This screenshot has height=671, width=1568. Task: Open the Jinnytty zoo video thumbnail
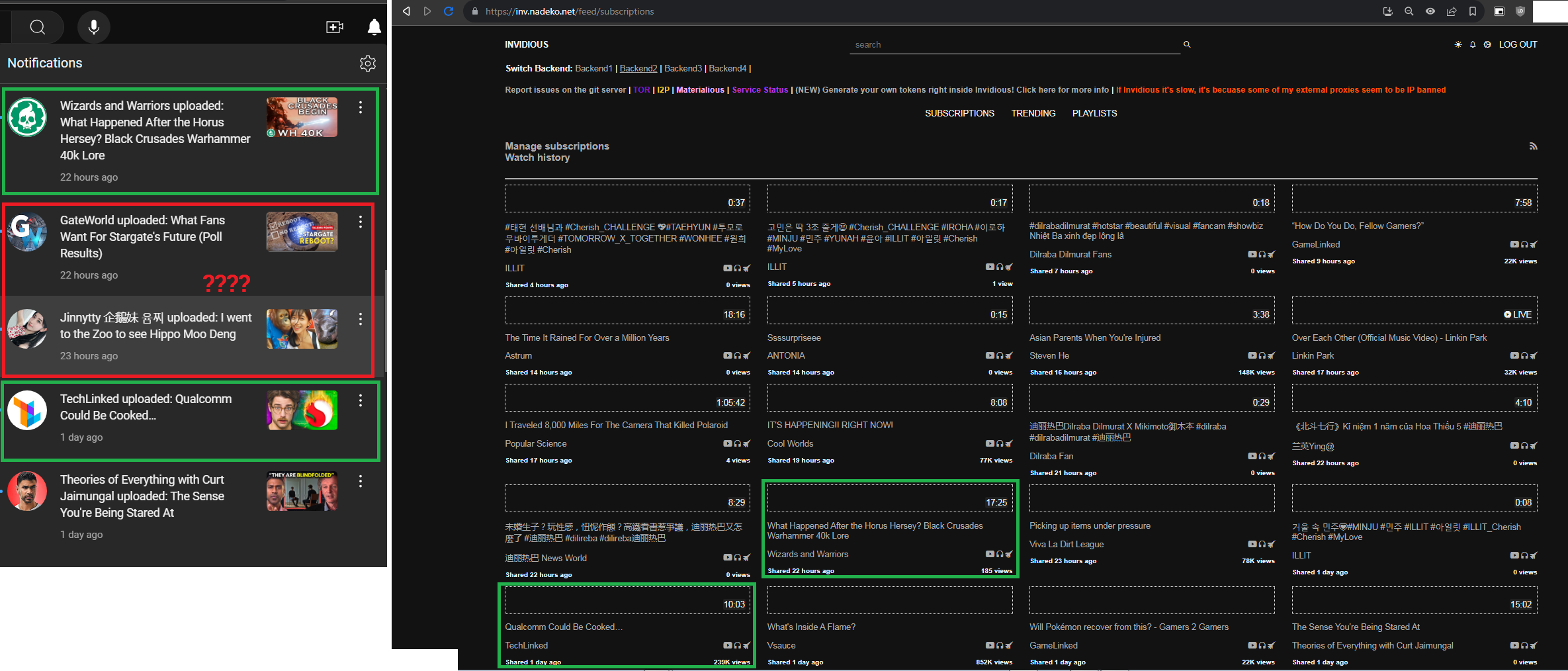(x=302, y=329)
